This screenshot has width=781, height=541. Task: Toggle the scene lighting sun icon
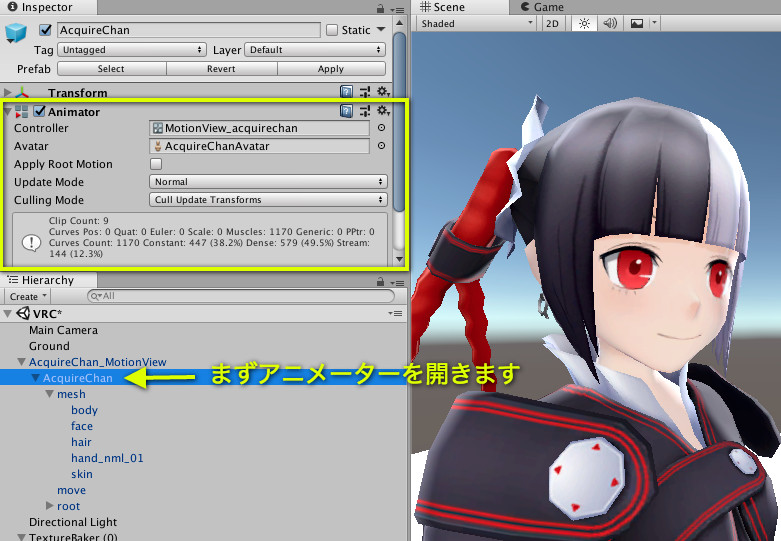[584, 23]
